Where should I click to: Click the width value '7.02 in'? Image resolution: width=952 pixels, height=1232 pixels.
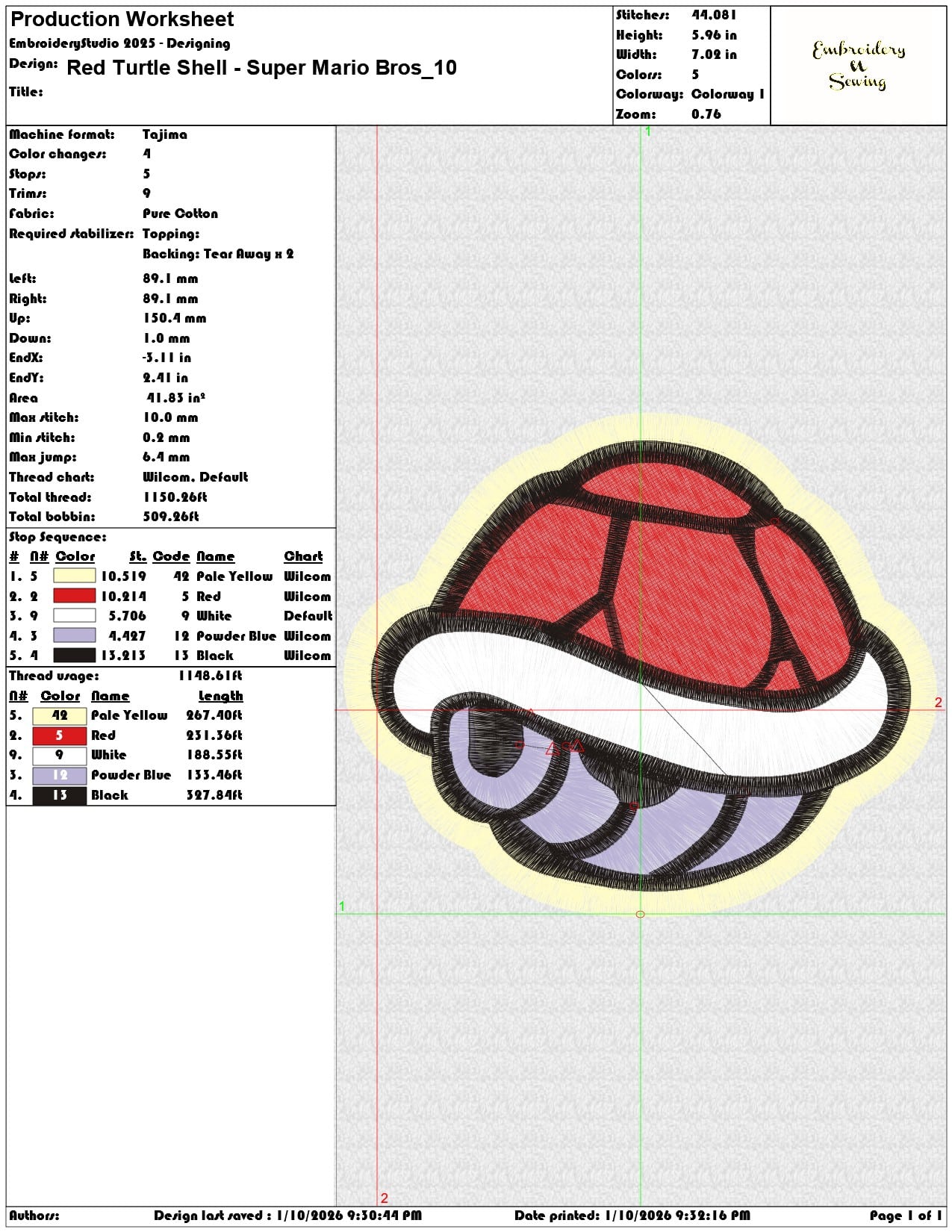[714, 54]
